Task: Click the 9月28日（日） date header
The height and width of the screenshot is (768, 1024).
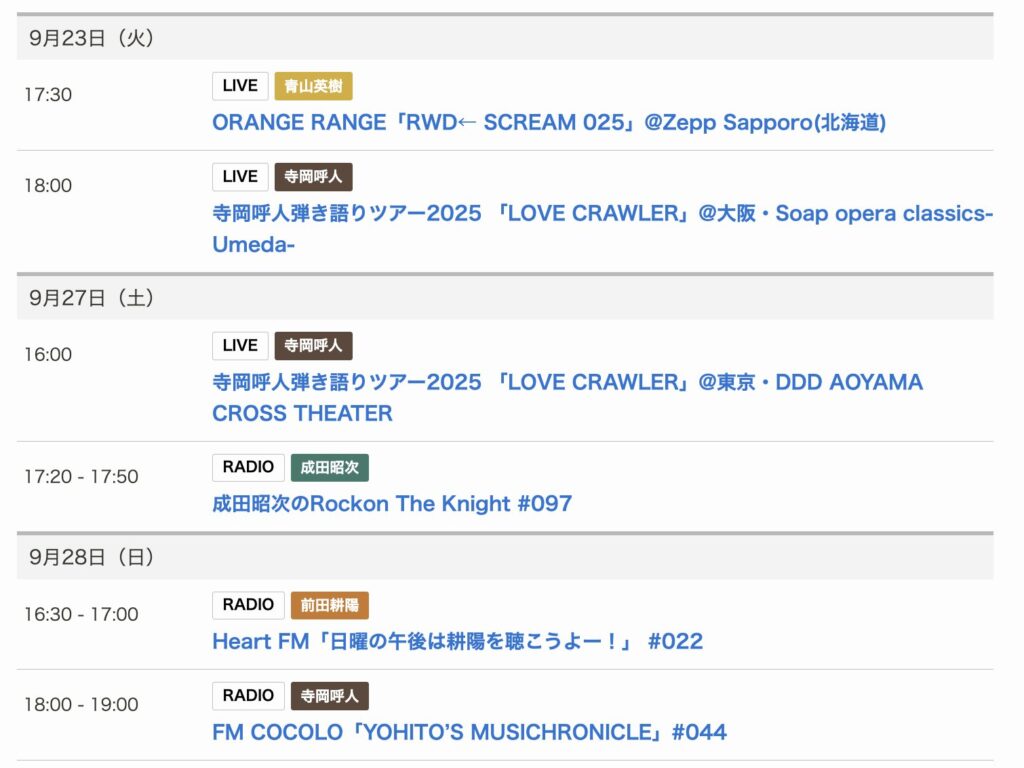Action: click(91, 557)
